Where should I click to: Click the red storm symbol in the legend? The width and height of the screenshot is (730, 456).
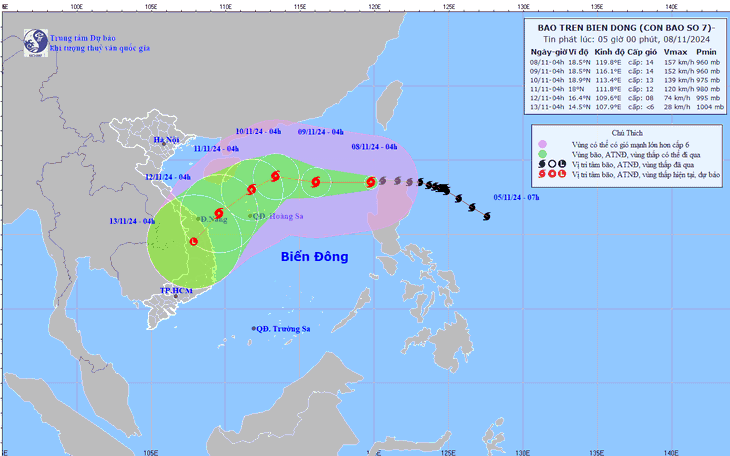(542, 174)
